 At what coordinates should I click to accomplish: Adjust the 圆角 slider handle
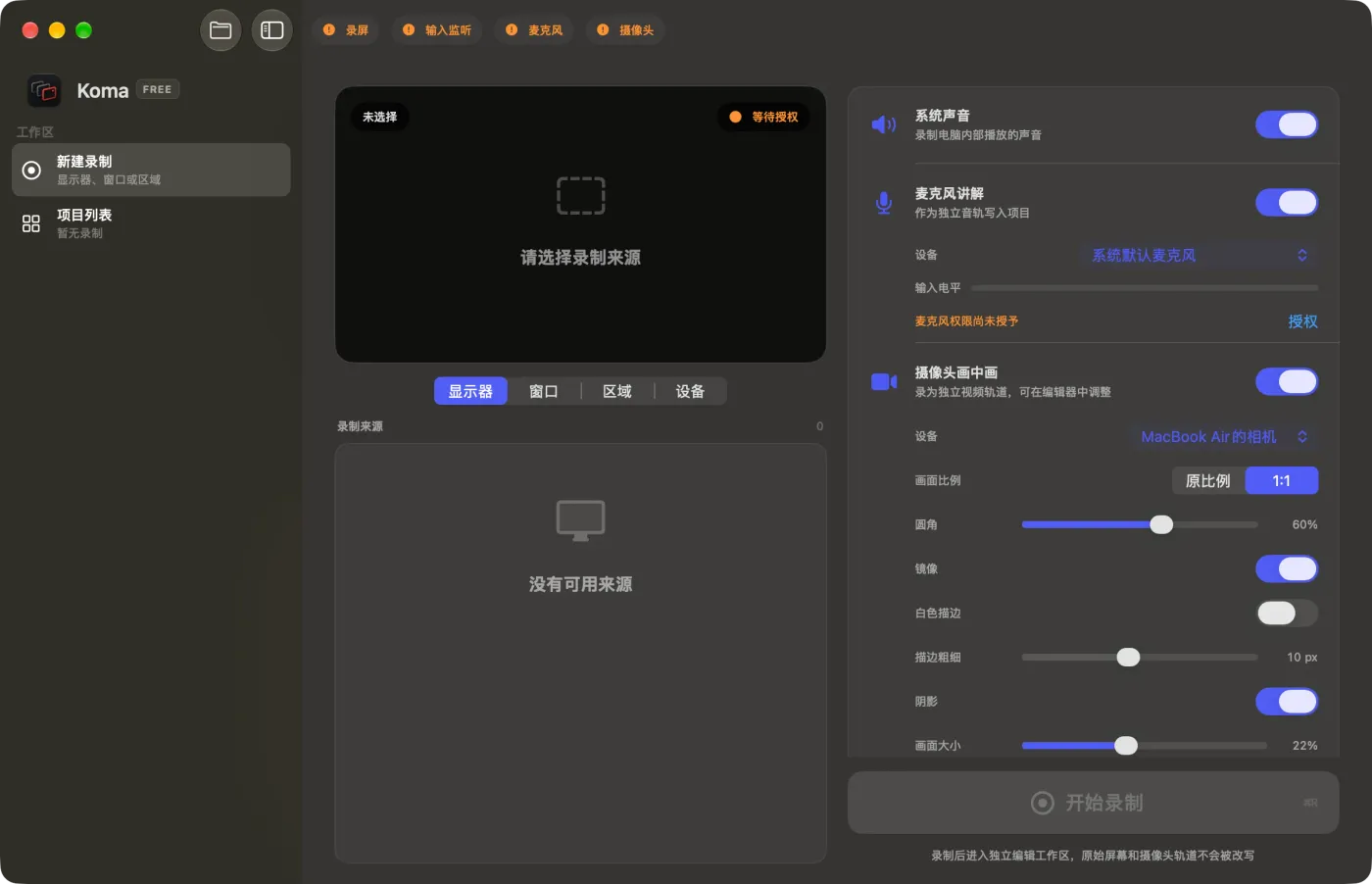click(1161, 524)
